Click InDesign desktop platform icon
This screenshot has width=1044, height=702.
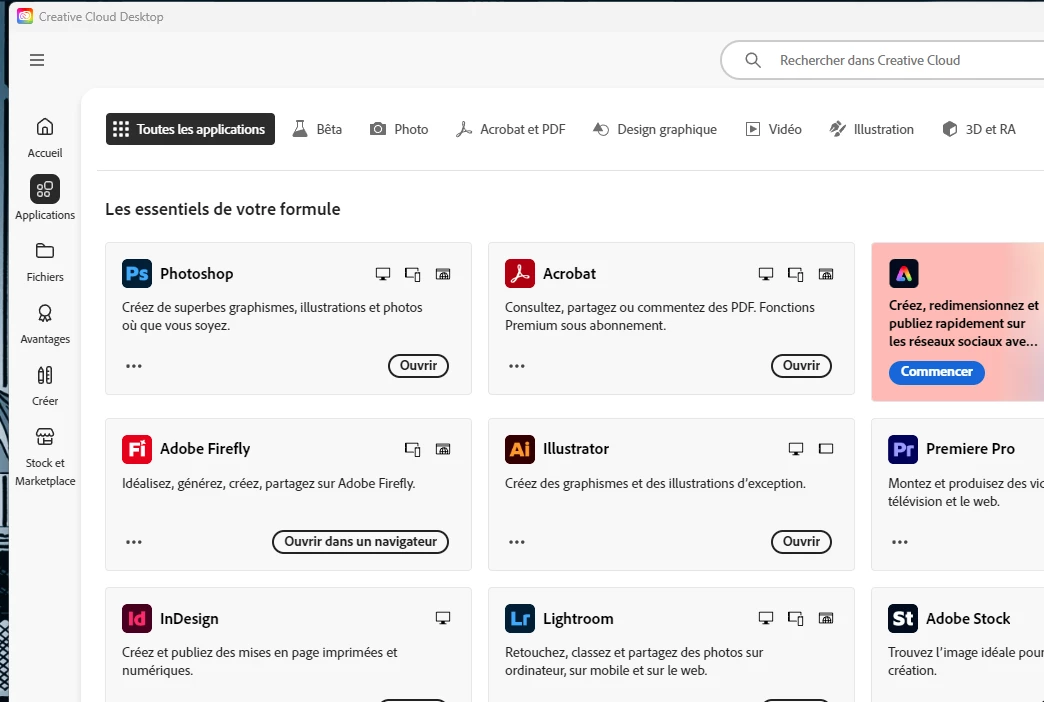[x=443, y=619]
